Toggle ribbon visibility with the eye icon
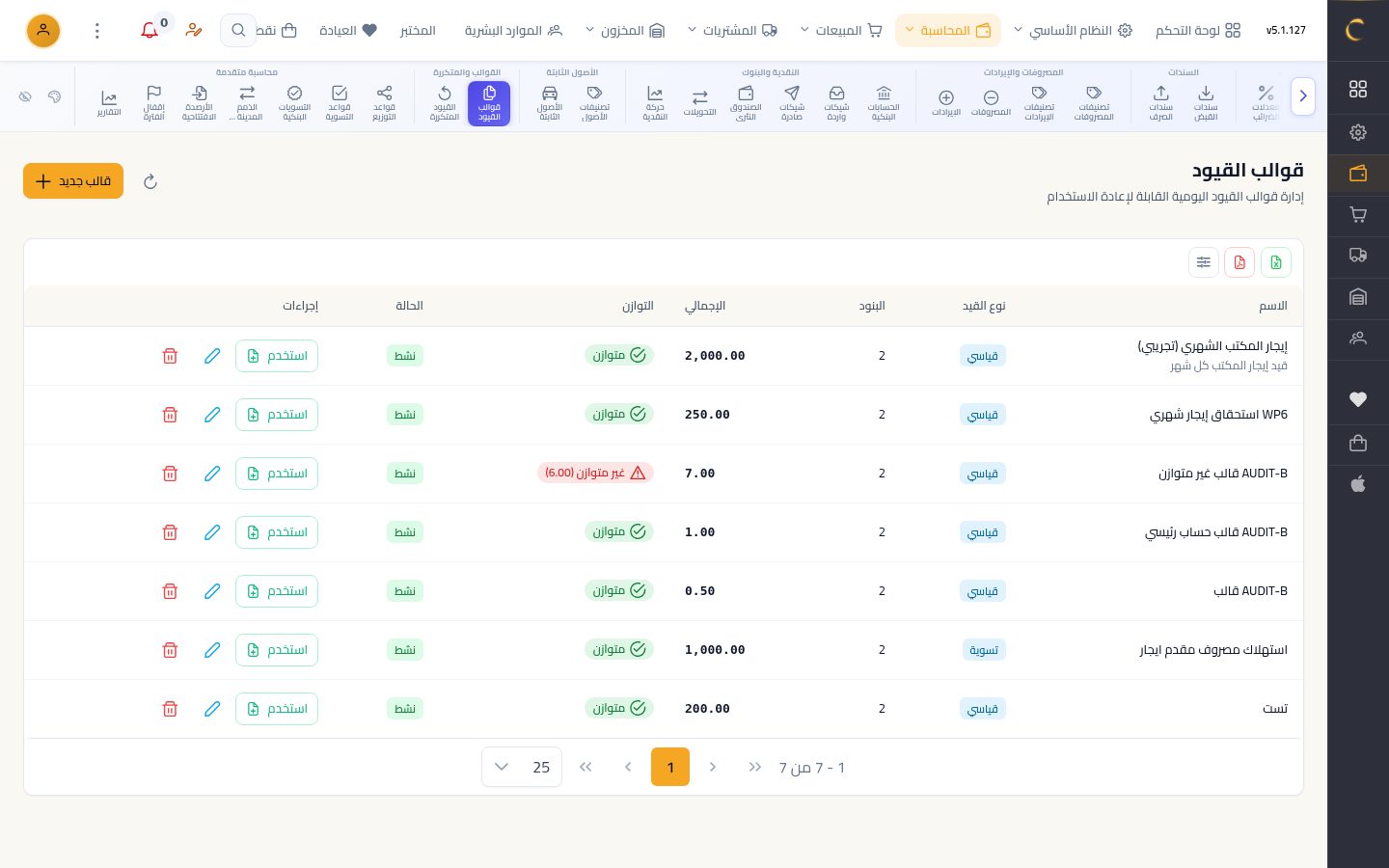Screen dimensions: 1389x868 pos(26,97)
